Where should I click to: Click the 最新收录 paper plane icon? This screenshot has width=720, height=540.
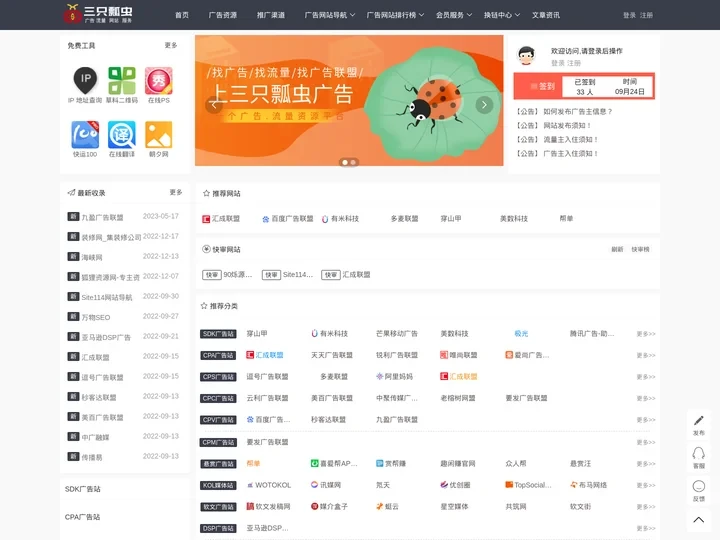pos(71,192)
